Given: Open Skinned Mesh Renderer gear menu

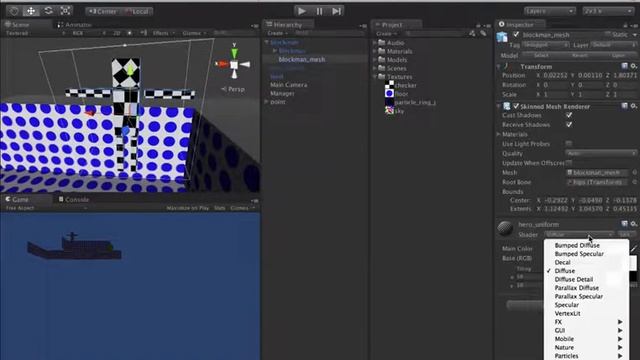Looking at the screenshot, I should [633, 106].
